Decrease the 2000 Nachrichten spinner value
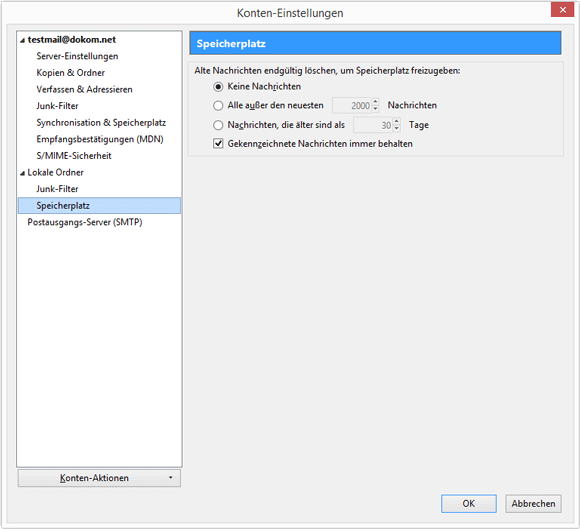 [x=375, y=109]
